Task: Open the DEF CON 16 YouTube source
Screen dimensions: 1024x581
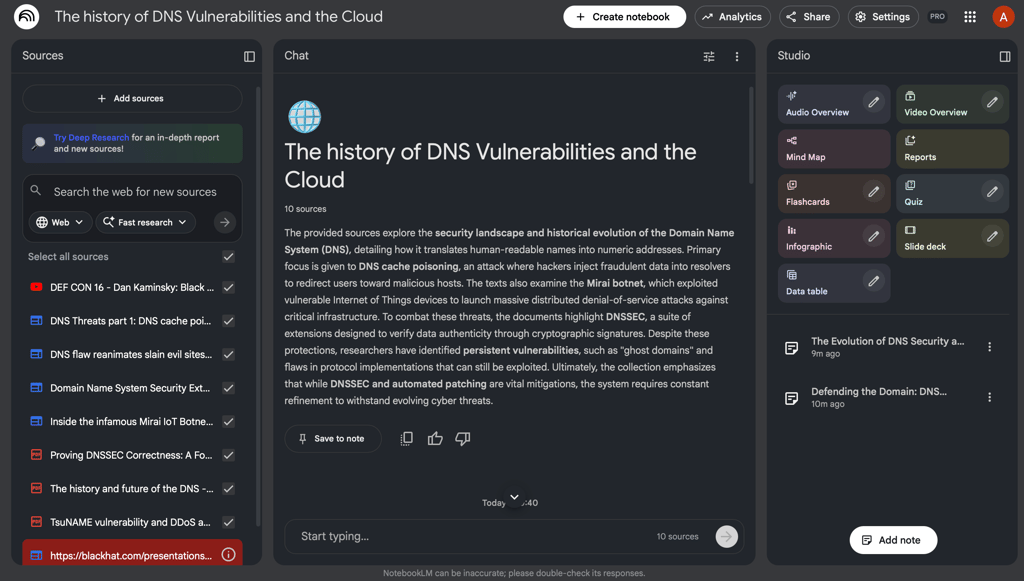Action: click(x=131, y=287)
